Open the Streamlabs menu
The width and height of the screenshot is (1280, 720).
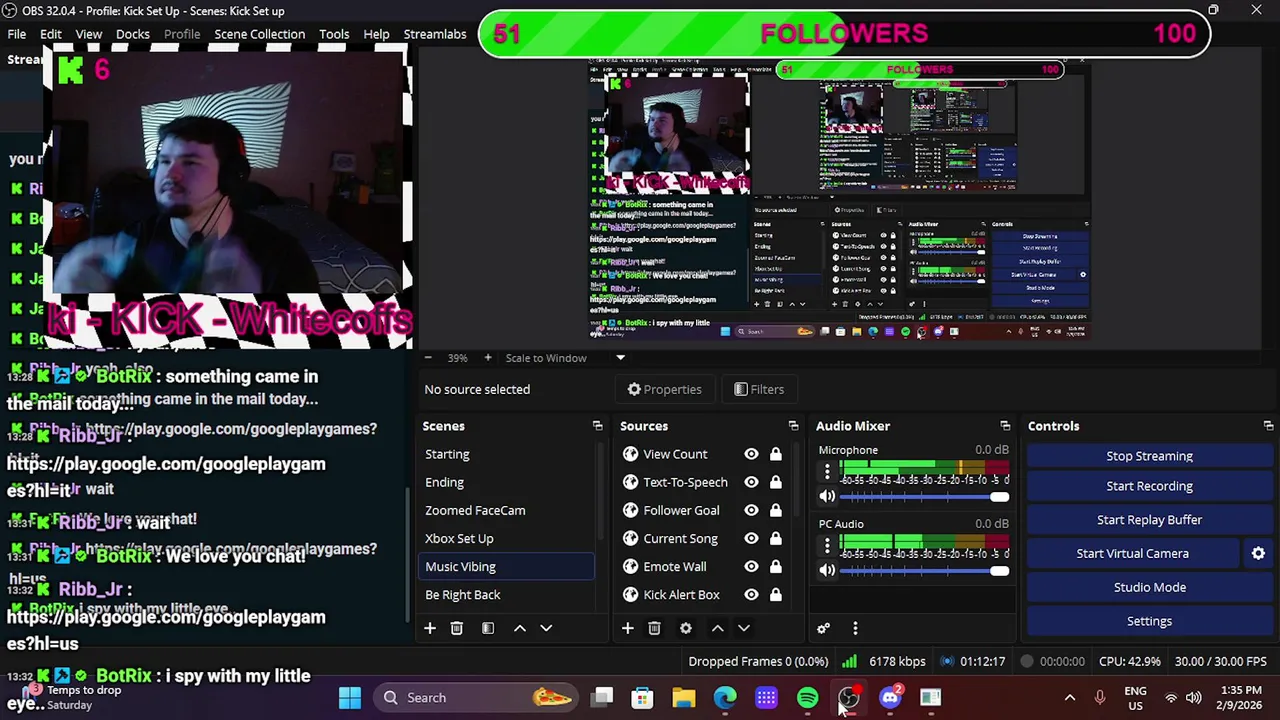pos(435,34)
